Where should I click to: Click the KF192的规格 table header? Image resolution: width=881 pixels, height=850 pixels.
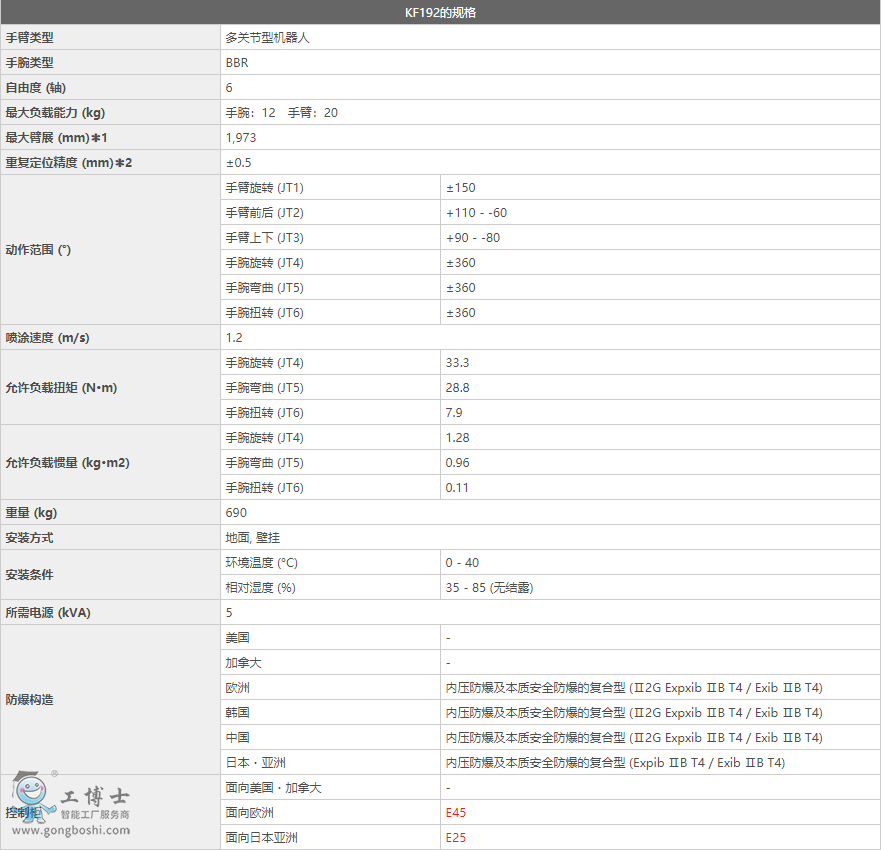tap(440, 12)
